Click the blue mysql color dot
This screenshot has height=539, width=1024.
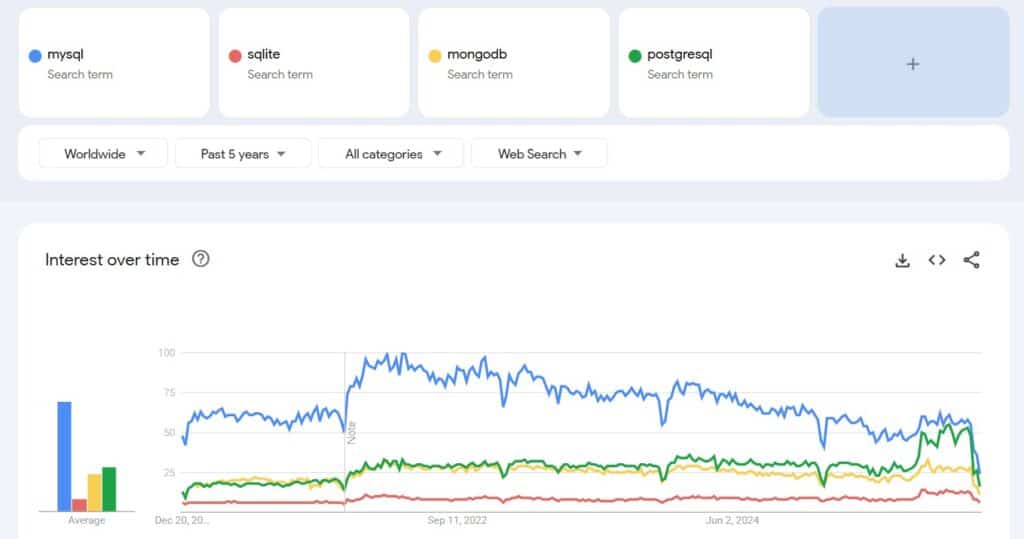click(x=35, y=56)
